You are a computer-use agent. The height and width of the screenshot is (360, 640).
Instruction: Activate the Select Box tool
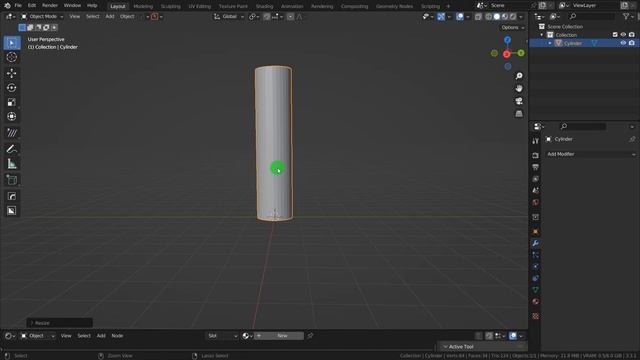point(11,43)
